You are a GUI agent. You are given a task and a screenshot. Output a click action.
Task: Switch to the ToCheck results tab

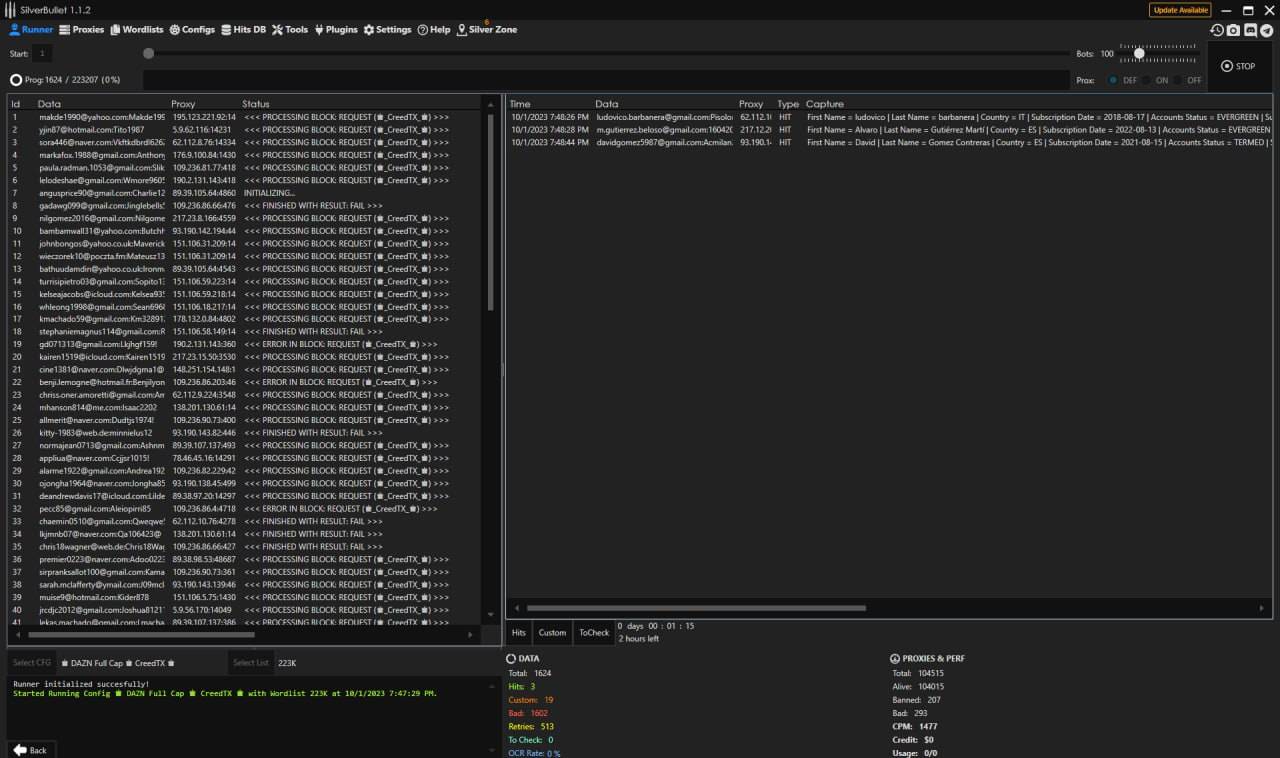point(593,632)
